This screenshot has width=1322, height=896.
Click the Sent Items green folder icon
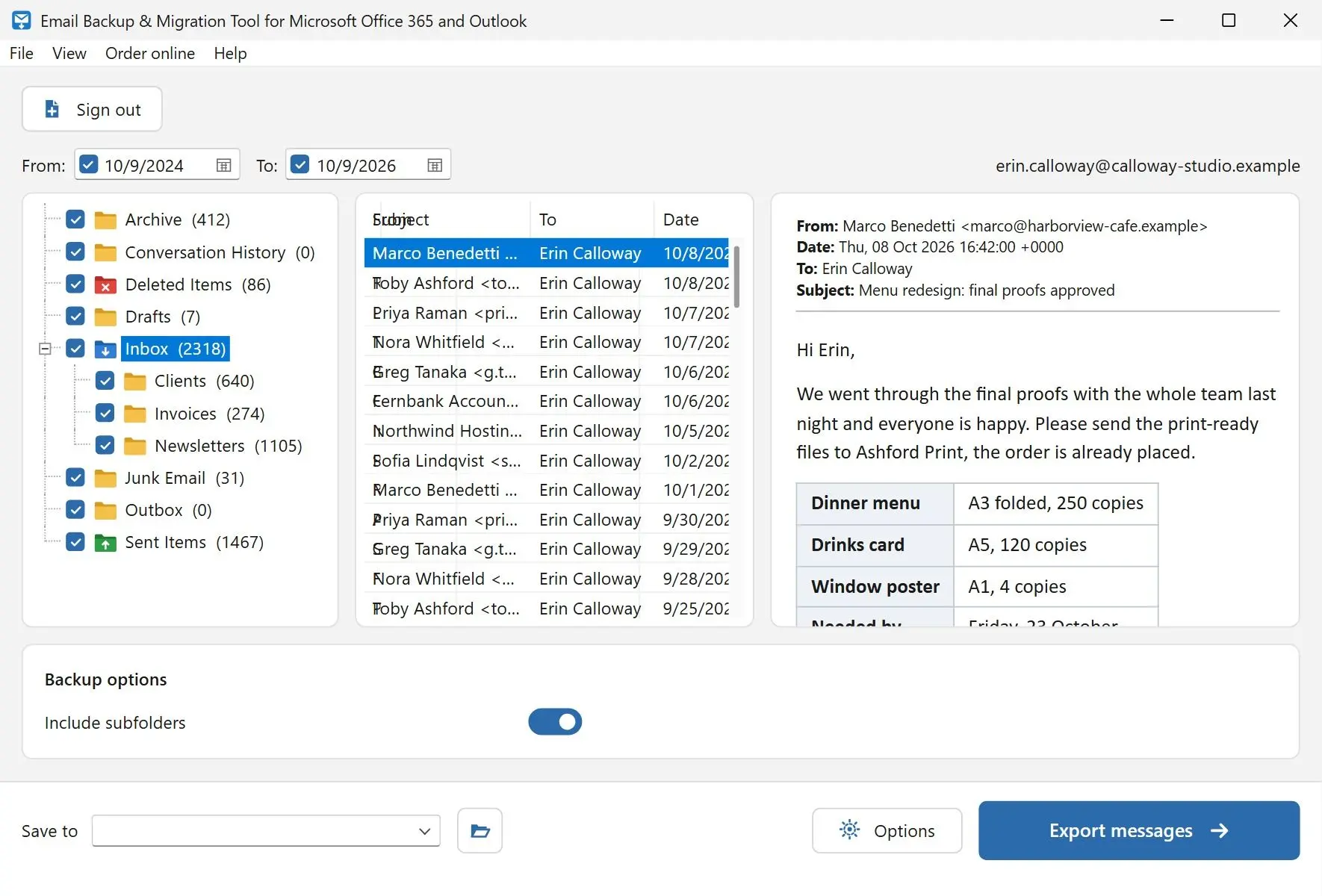click(x=105, y=543)
